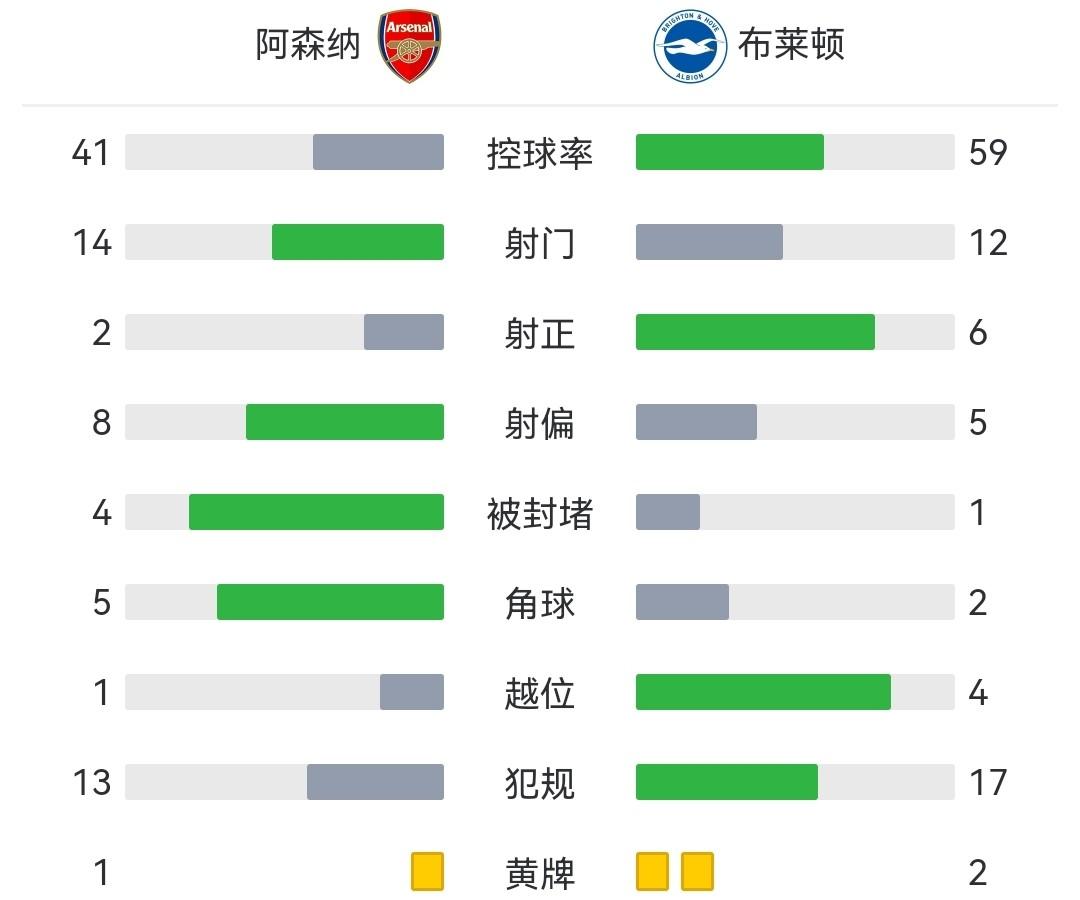This screenshot has height=900, width=1080.
Task: Select the 控球率 stat label
Action: (540, 153)
